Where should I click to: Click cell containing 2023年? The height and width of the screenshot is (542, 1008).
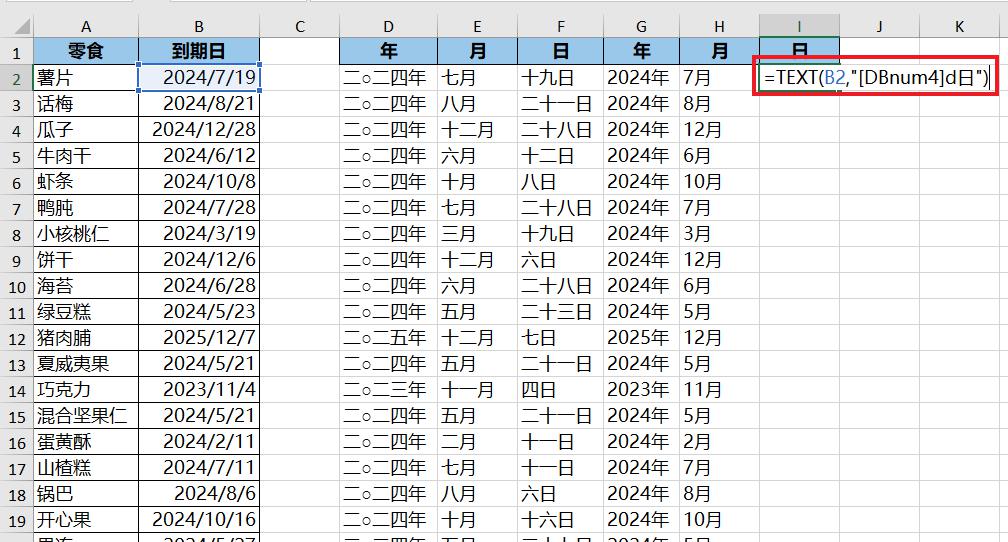pyautogui.click(x=641, y=390)
